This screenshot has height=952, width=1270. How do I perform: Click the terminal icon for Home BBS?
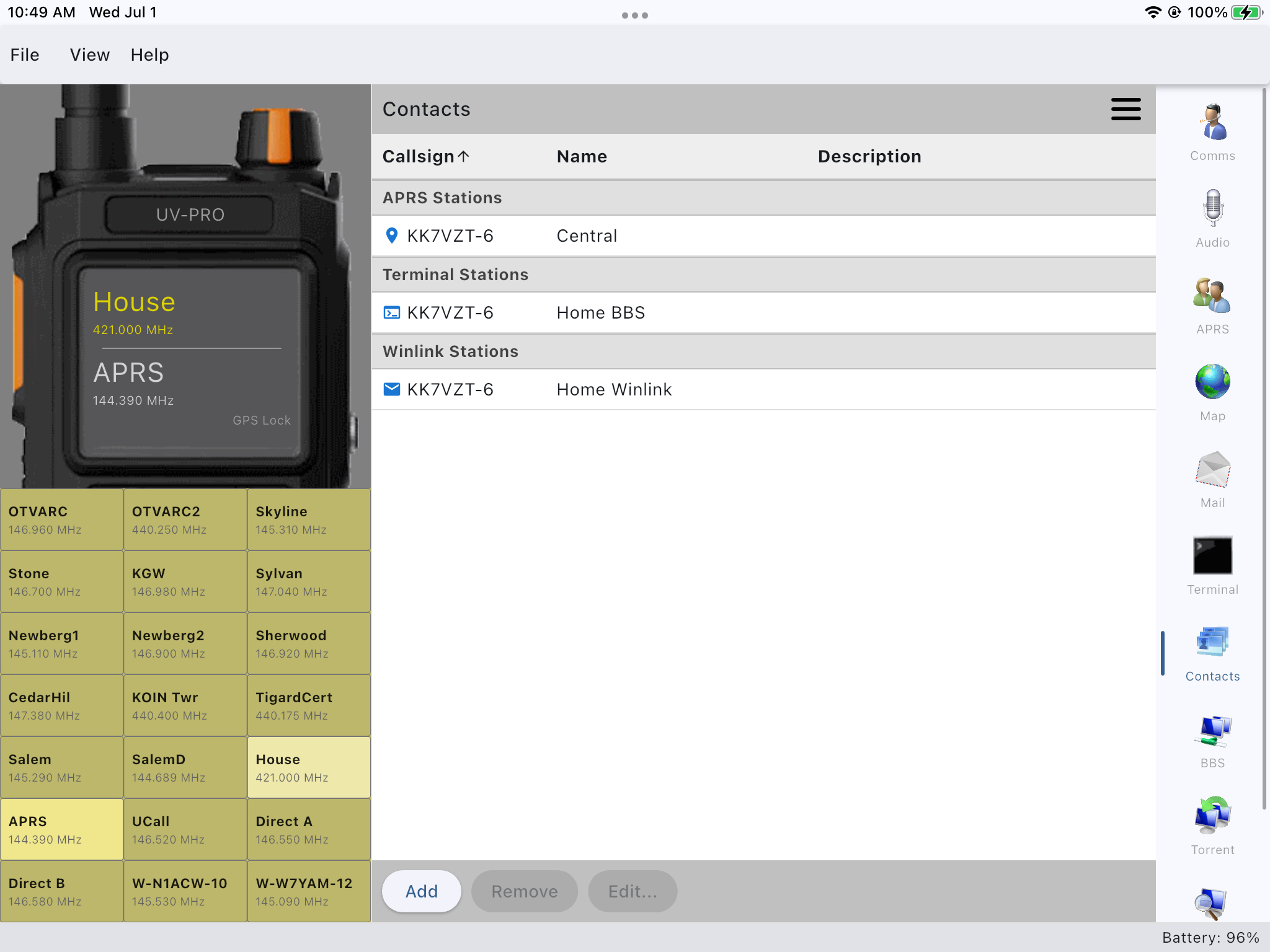coord(392,312)
